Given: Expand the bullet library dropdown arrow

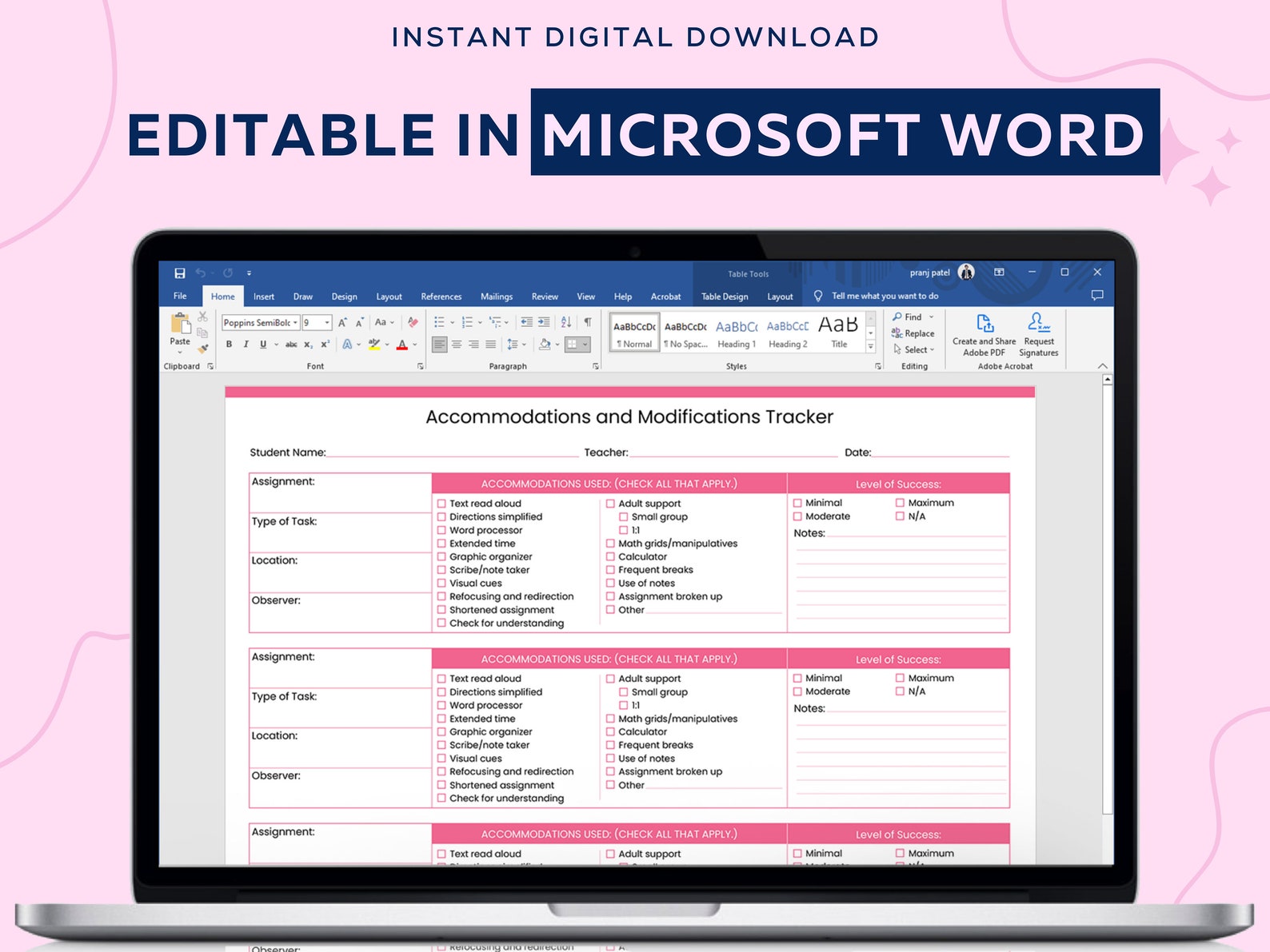Looking at the screenshot, I should [x=452, y=324].
